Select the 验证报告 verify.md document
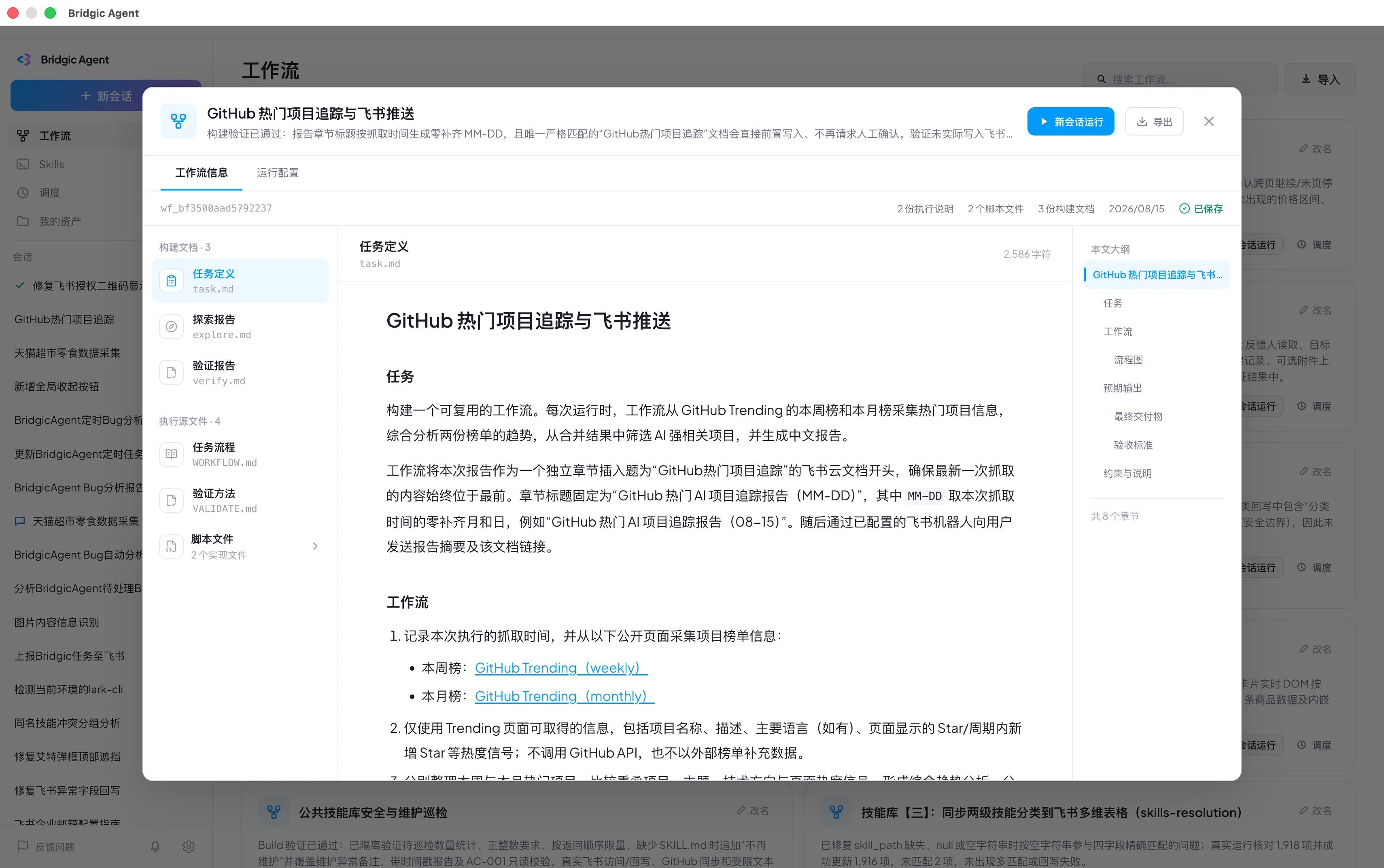Screen dimensions: 1384x868 (x=240, y=373)
